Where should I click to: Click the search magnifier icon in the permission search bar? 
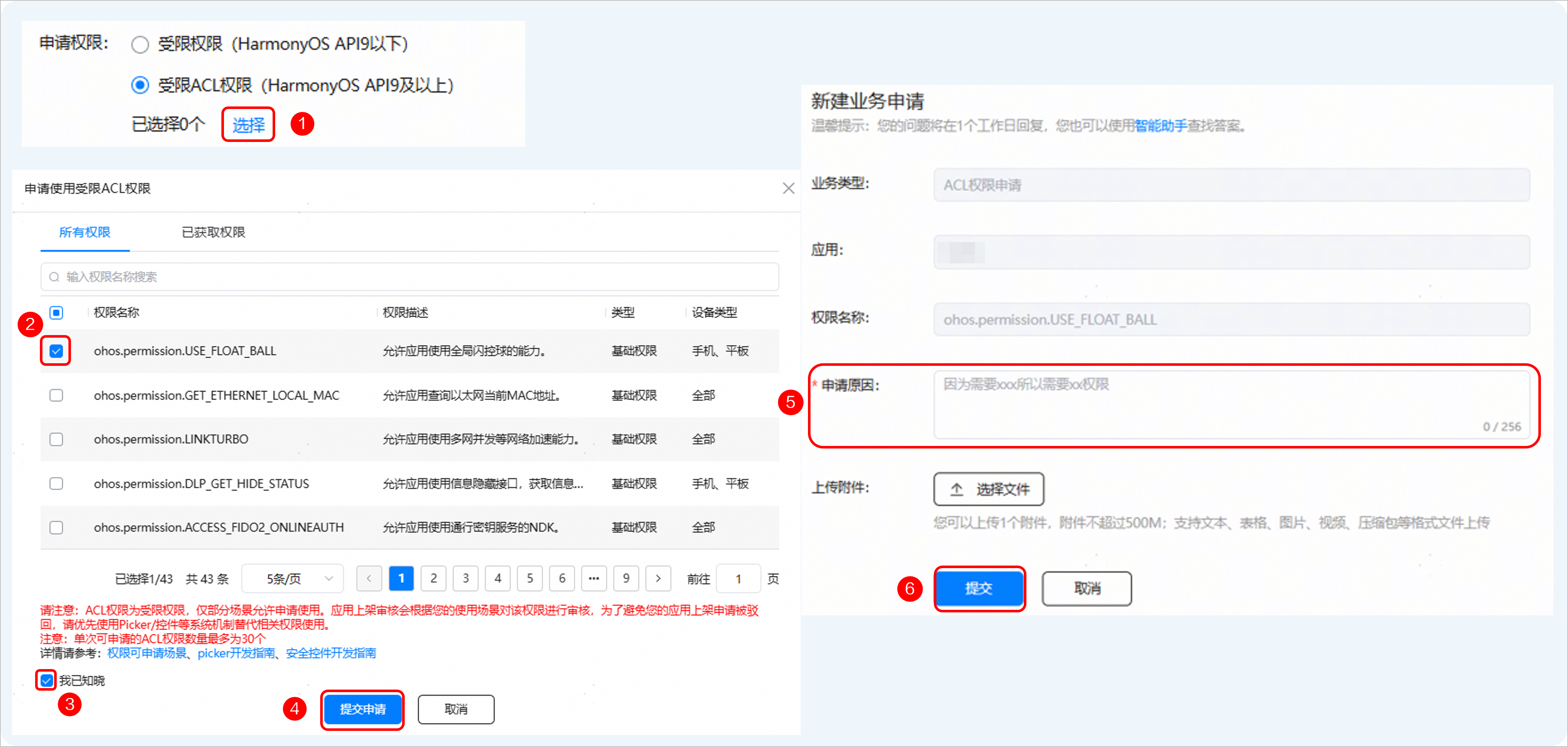[x=54, y=277]
